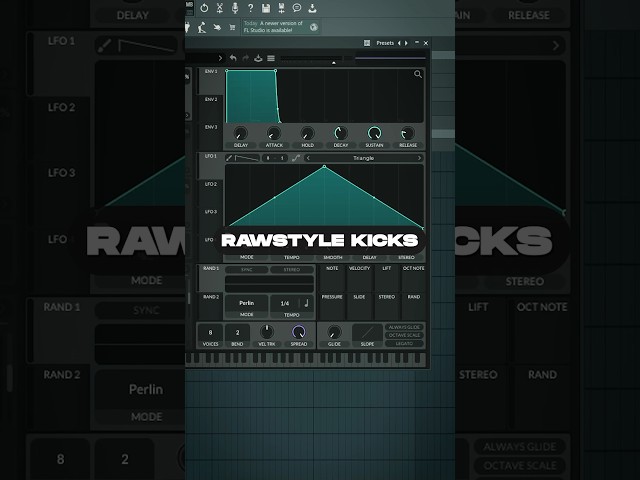
Task: Open the shopping cart icon
Action: click(232, 27)
